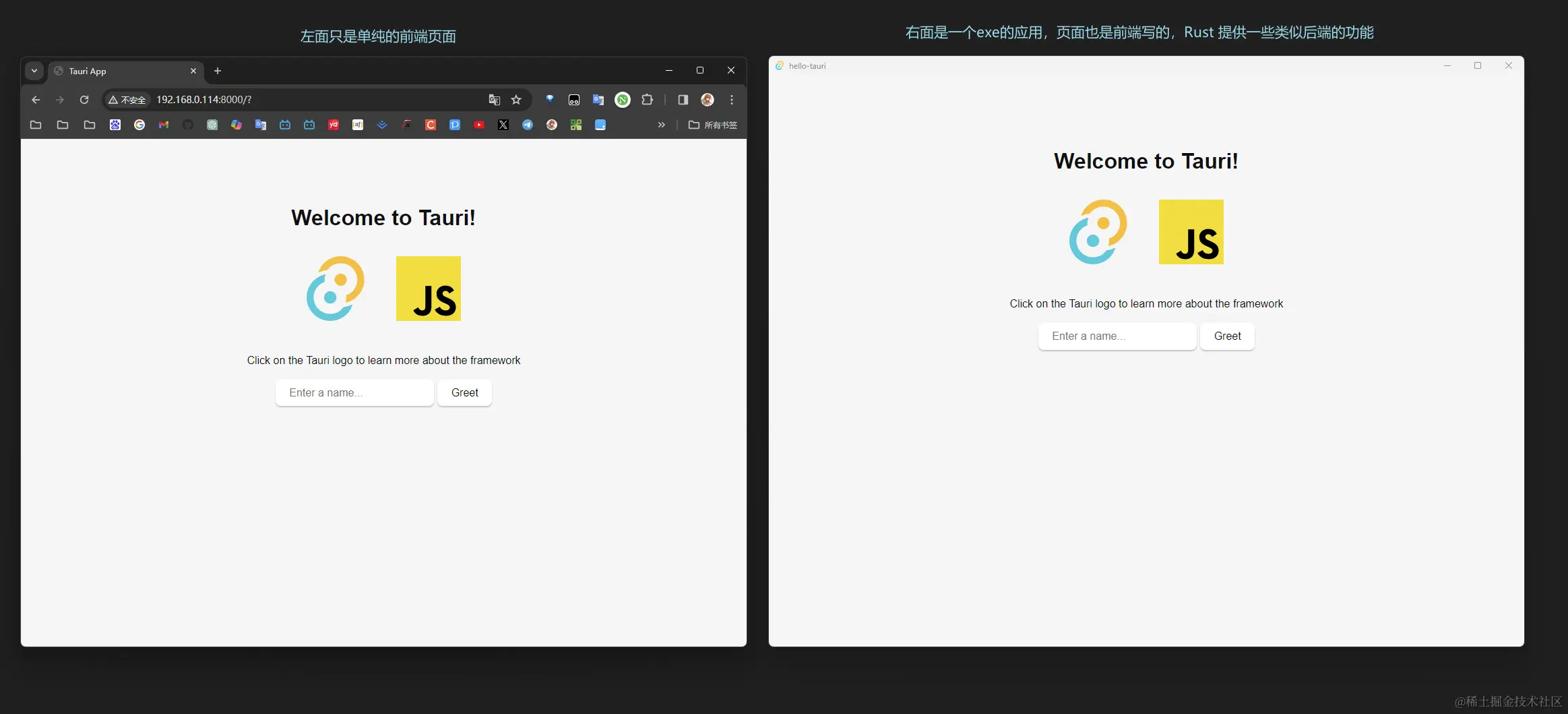Minimize the hello-tauri window
Viewport: 1568px width, 714px height.
[x=1447, y=65]
